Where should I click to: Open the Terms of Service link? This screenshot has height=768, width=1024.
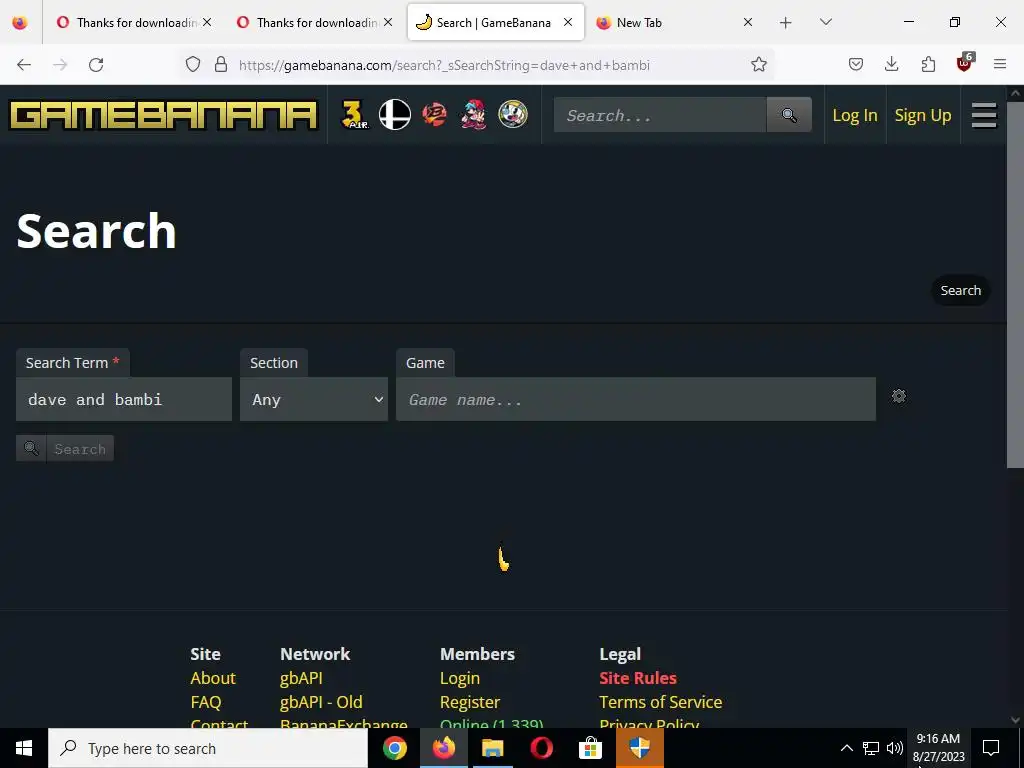[x=661, y=702]
